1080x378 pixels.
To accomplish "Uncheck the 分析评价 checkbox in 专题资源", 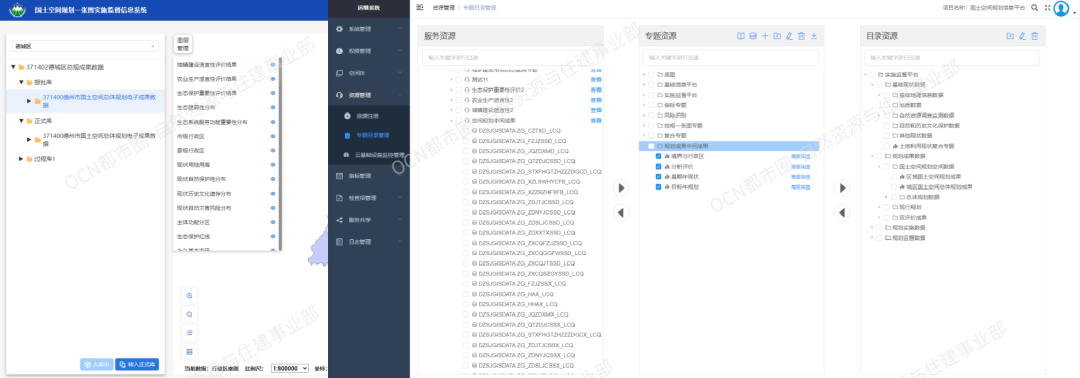I will [659, 167].
